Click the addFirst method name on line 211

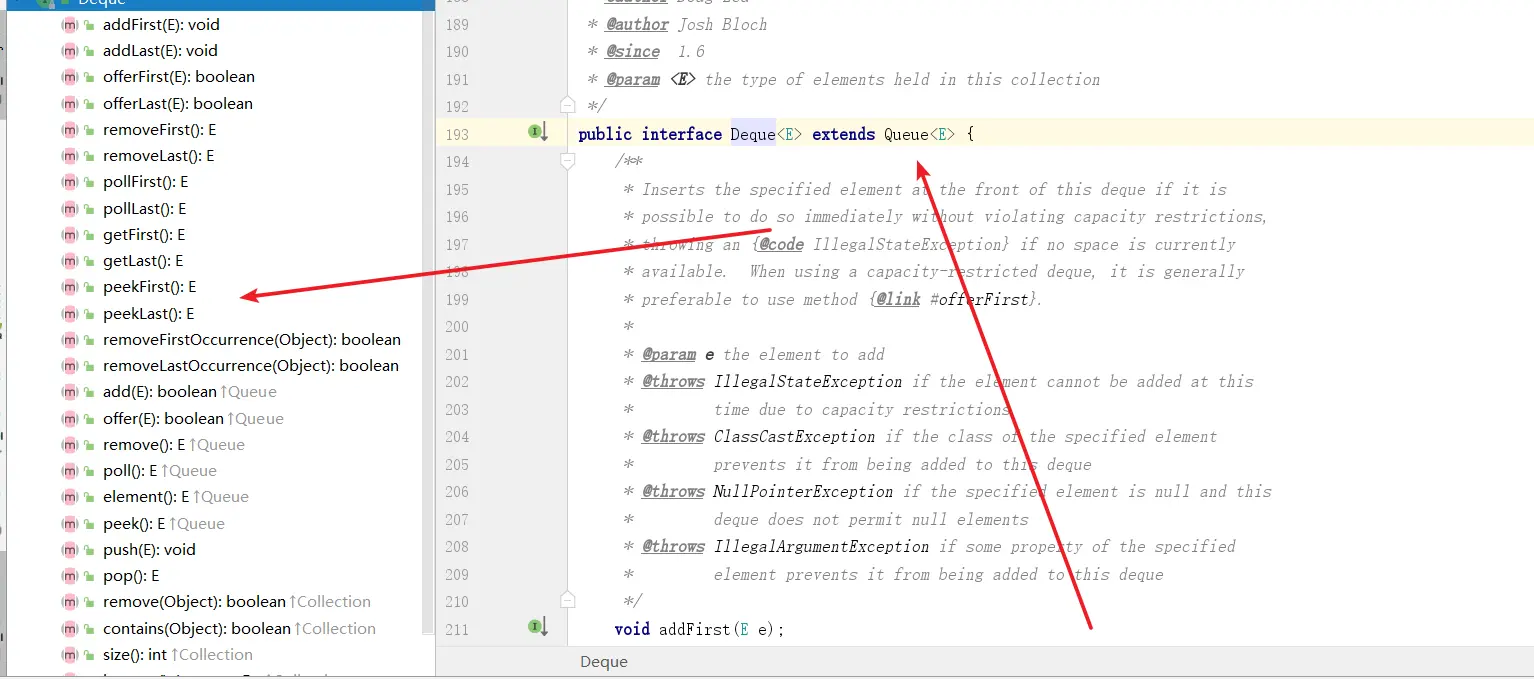pyautogui.click(x=695, y=629)
